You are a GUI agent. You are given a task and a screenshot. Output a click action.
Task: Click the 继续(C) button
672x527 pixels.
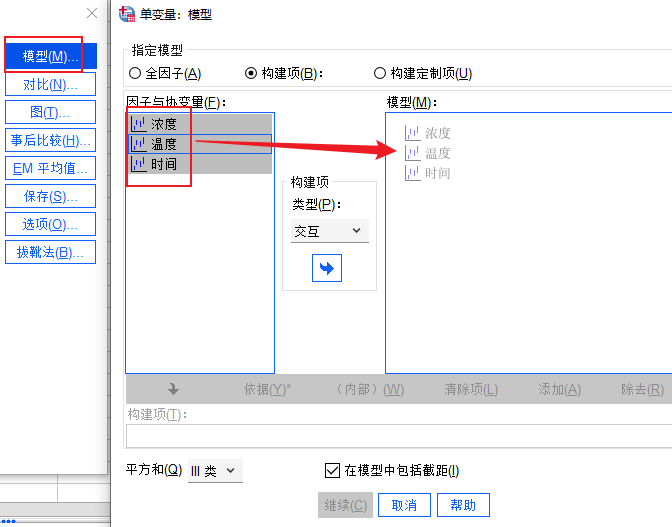(345, 505)
